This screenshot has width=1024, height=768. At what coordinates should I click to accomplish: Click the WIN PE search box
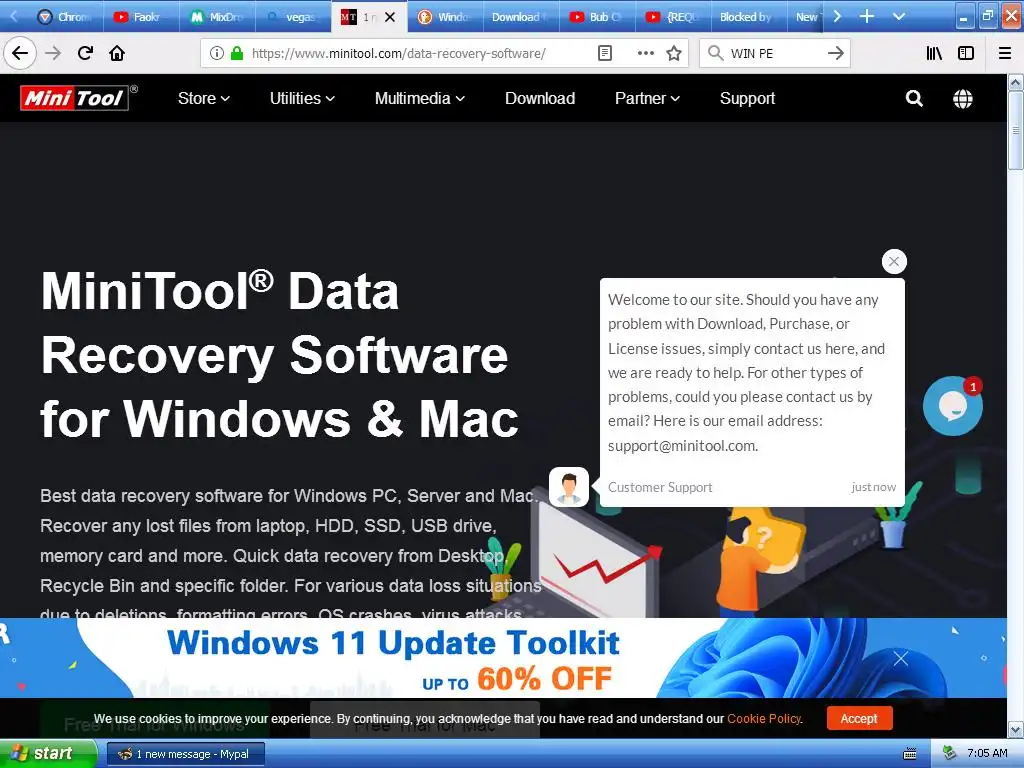pyautogui.click(x=774, y=53)
